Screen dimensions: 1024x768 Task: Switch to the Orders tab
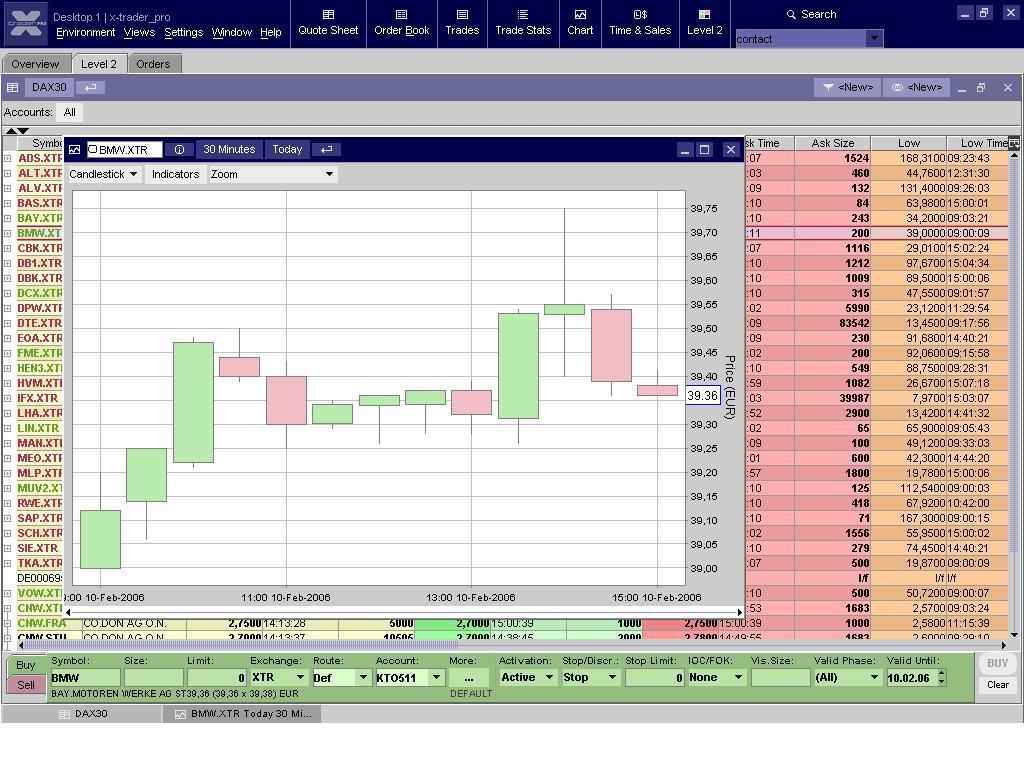click(x=153, y=64)
